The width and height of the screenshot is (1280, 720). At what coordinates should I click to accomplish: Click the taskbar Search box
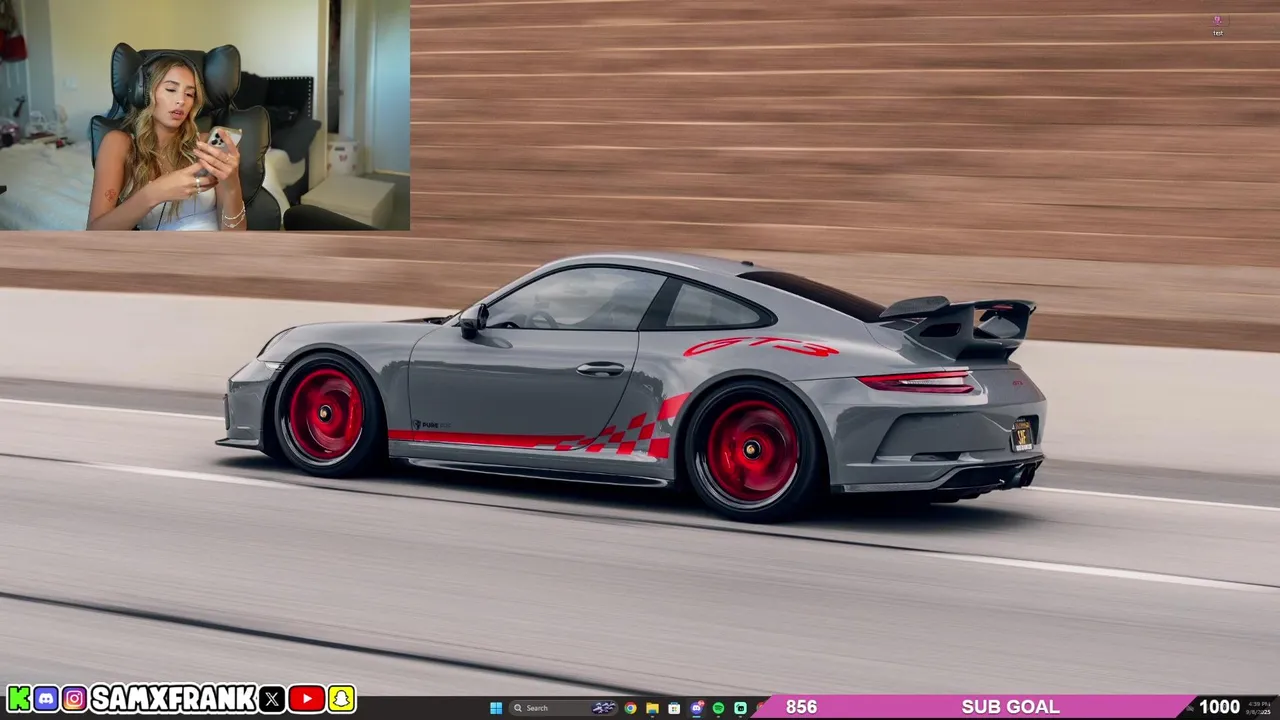(x=563, y=708)
